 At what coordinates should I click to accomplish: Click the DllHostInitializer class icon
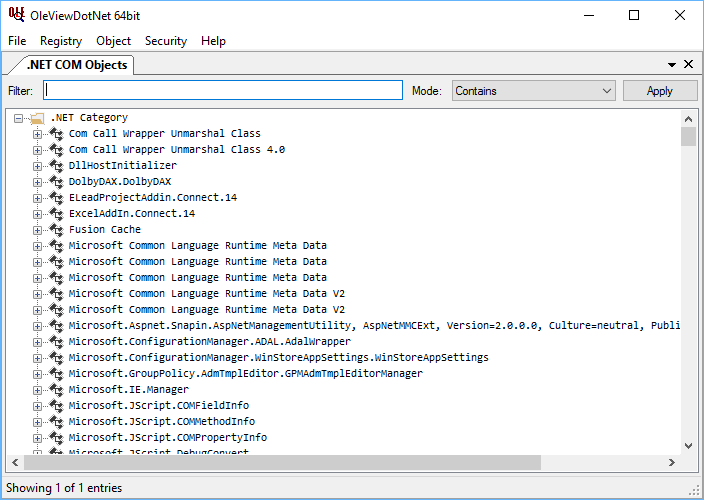click(56, 166)
